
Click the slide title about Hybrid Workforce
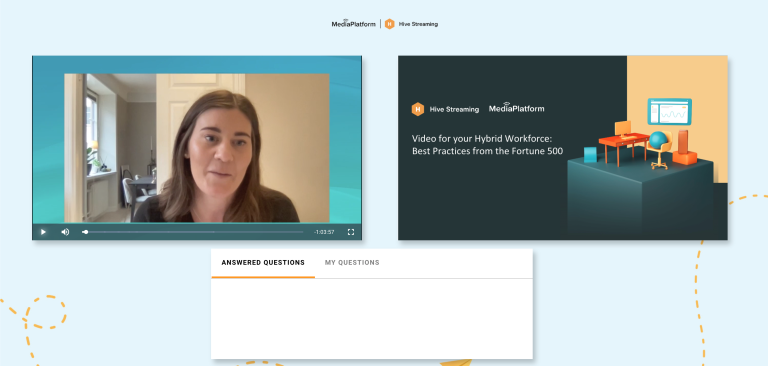point(488,145)
